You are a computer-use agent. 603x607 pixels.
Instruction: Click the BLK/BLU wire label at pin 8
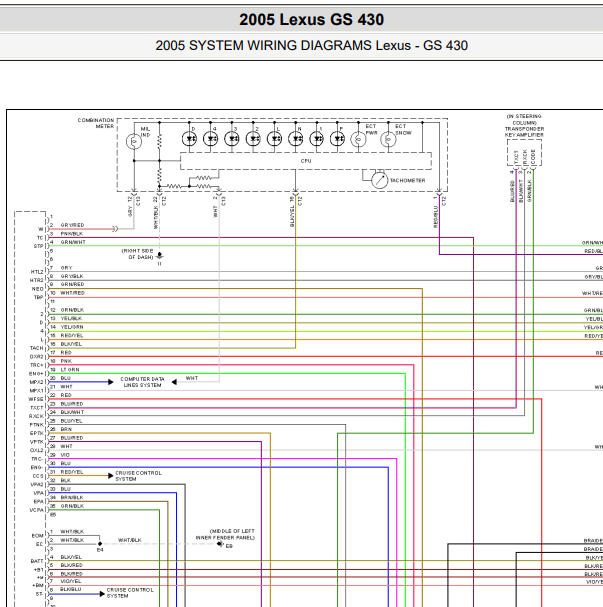point(71,589)
